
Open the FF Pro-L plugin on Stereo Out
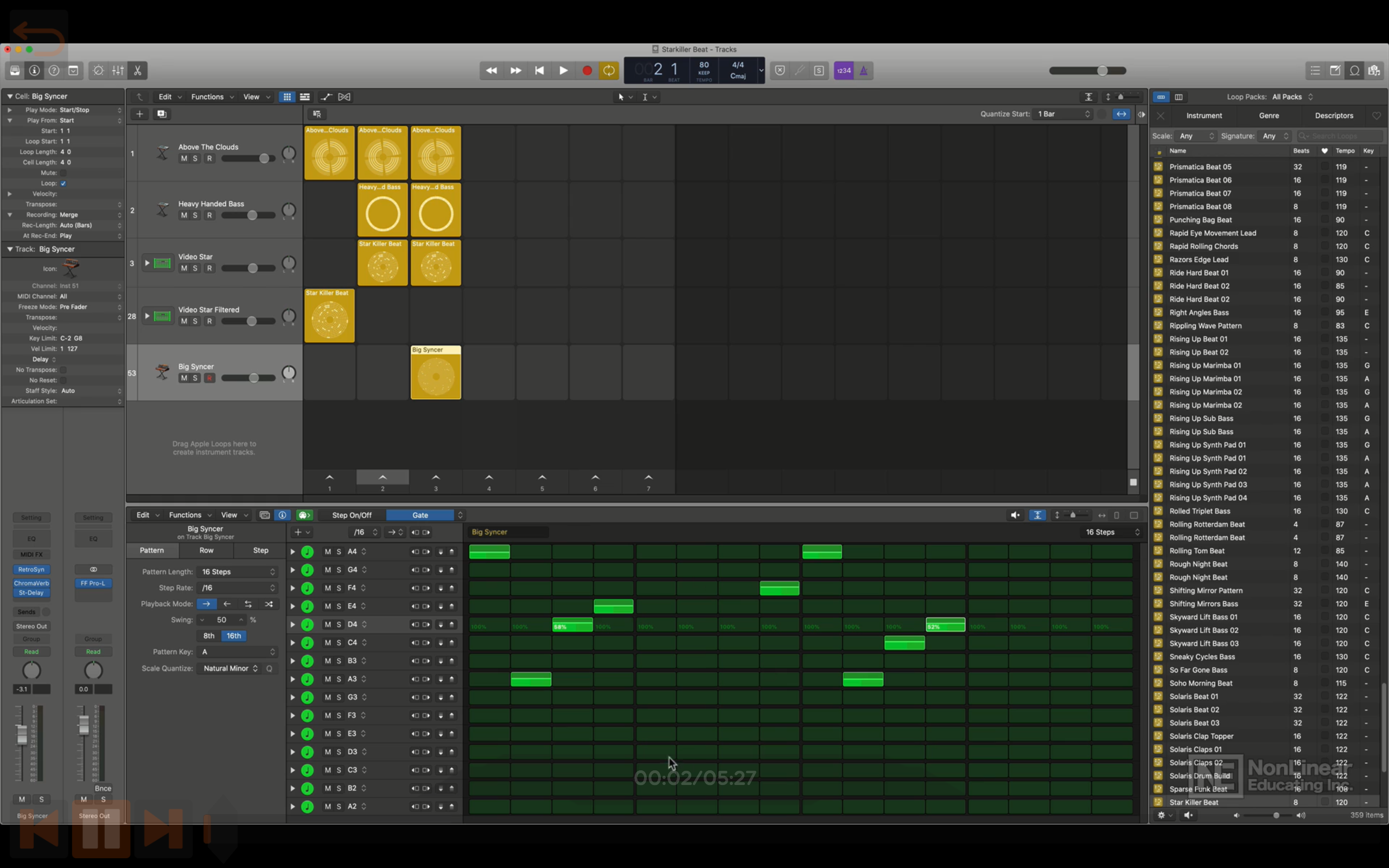(92, 583)
